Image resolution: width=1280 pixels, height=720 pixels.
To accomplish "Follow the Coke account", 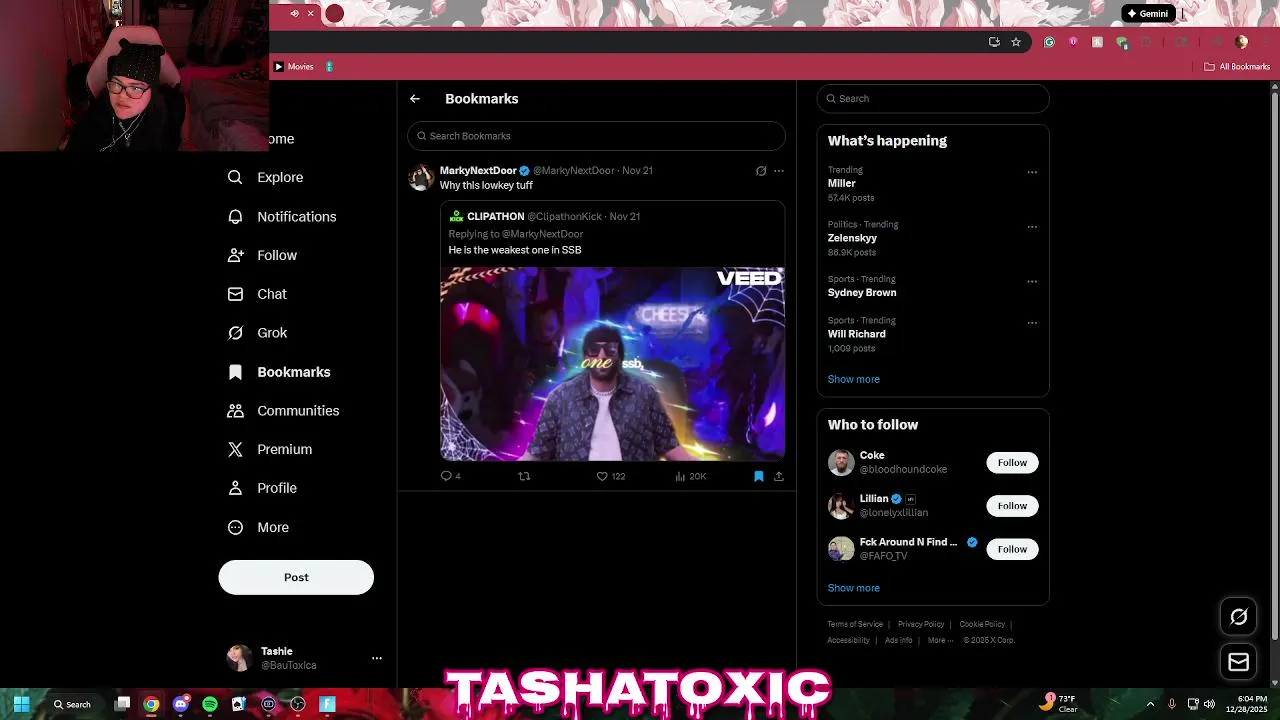I will coord(1012,463).
